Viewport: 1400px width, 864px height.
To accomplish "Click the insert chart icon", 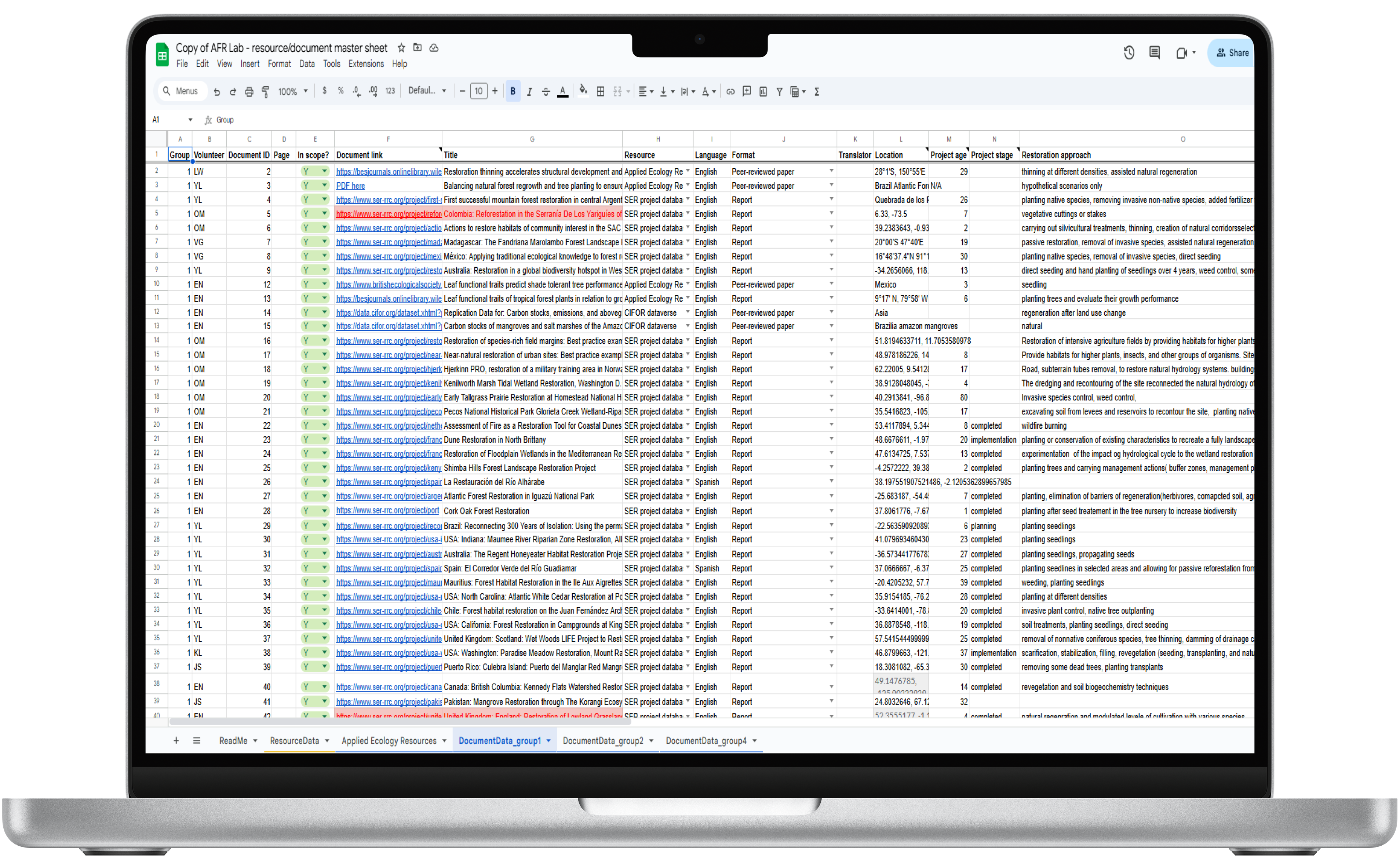I will tap(763, 91).
